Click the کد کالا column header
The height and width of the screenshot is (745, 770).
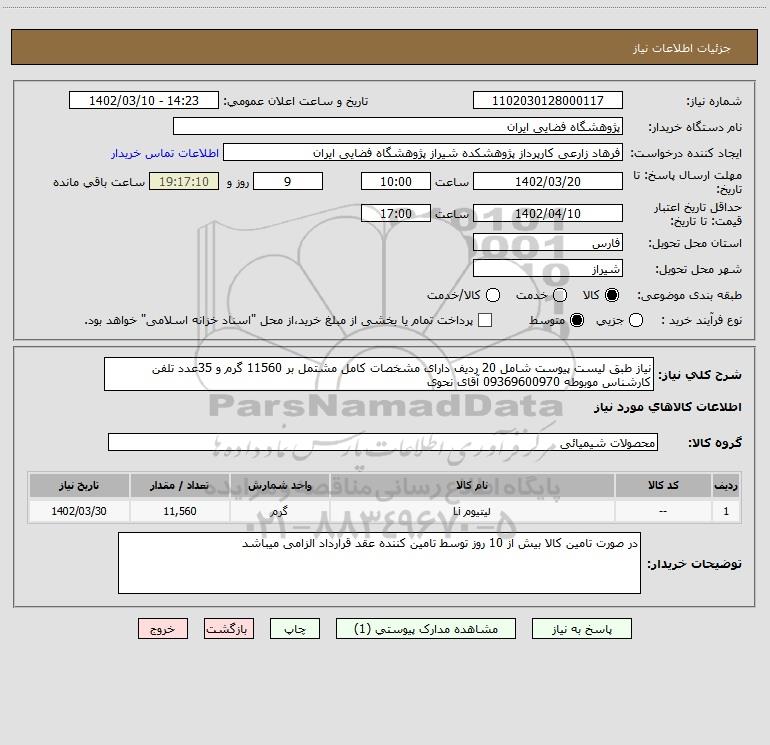[663, 485]
